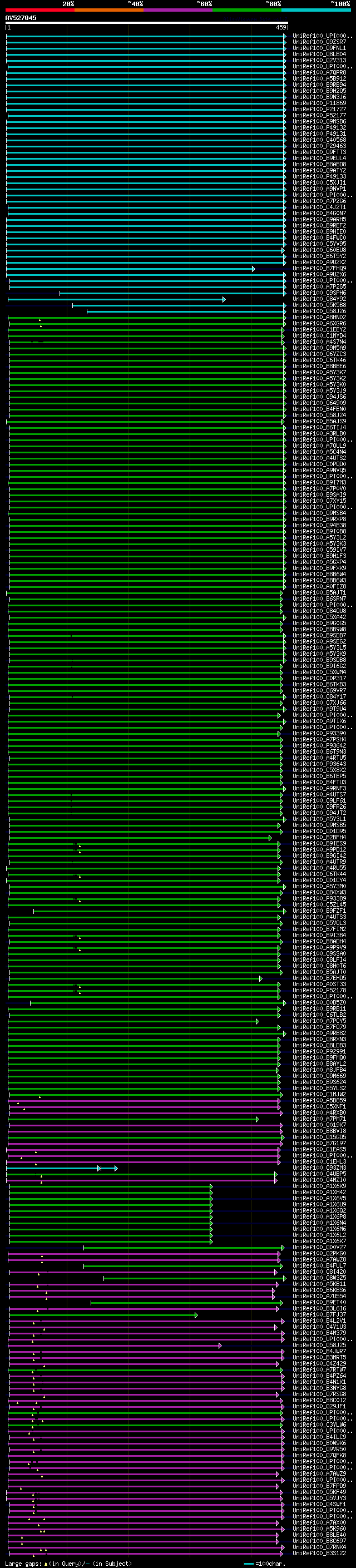Click the green ~80% legend segment
This screenshot has width=356, height=1568.
[247, 10]
